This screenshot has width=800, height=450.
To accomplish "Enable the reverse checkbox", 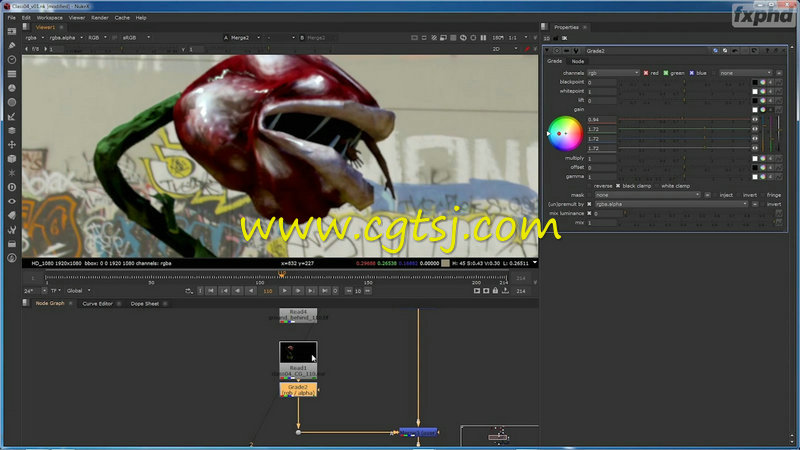I will (590, 186).
